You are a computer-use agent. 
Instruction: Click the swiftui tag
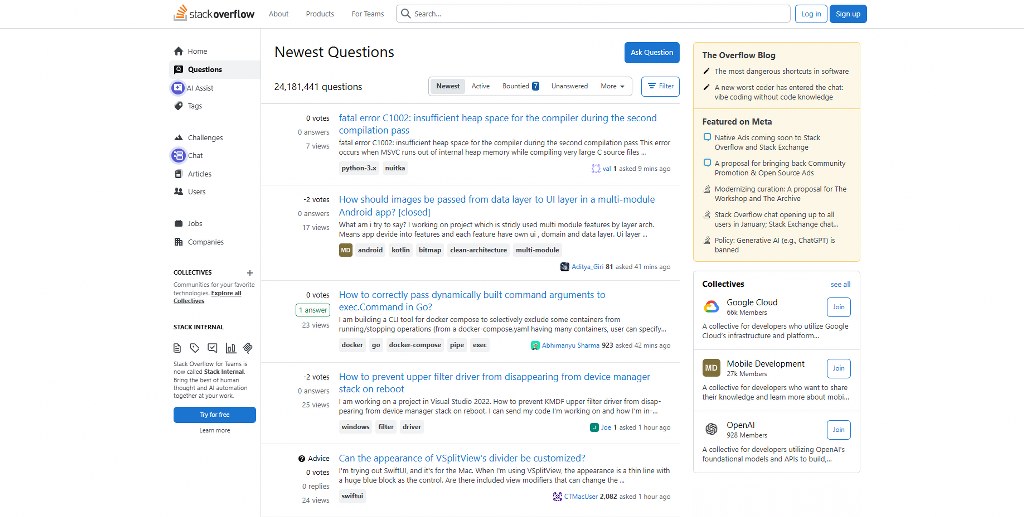pyautogui.click(x=353, y=496)
